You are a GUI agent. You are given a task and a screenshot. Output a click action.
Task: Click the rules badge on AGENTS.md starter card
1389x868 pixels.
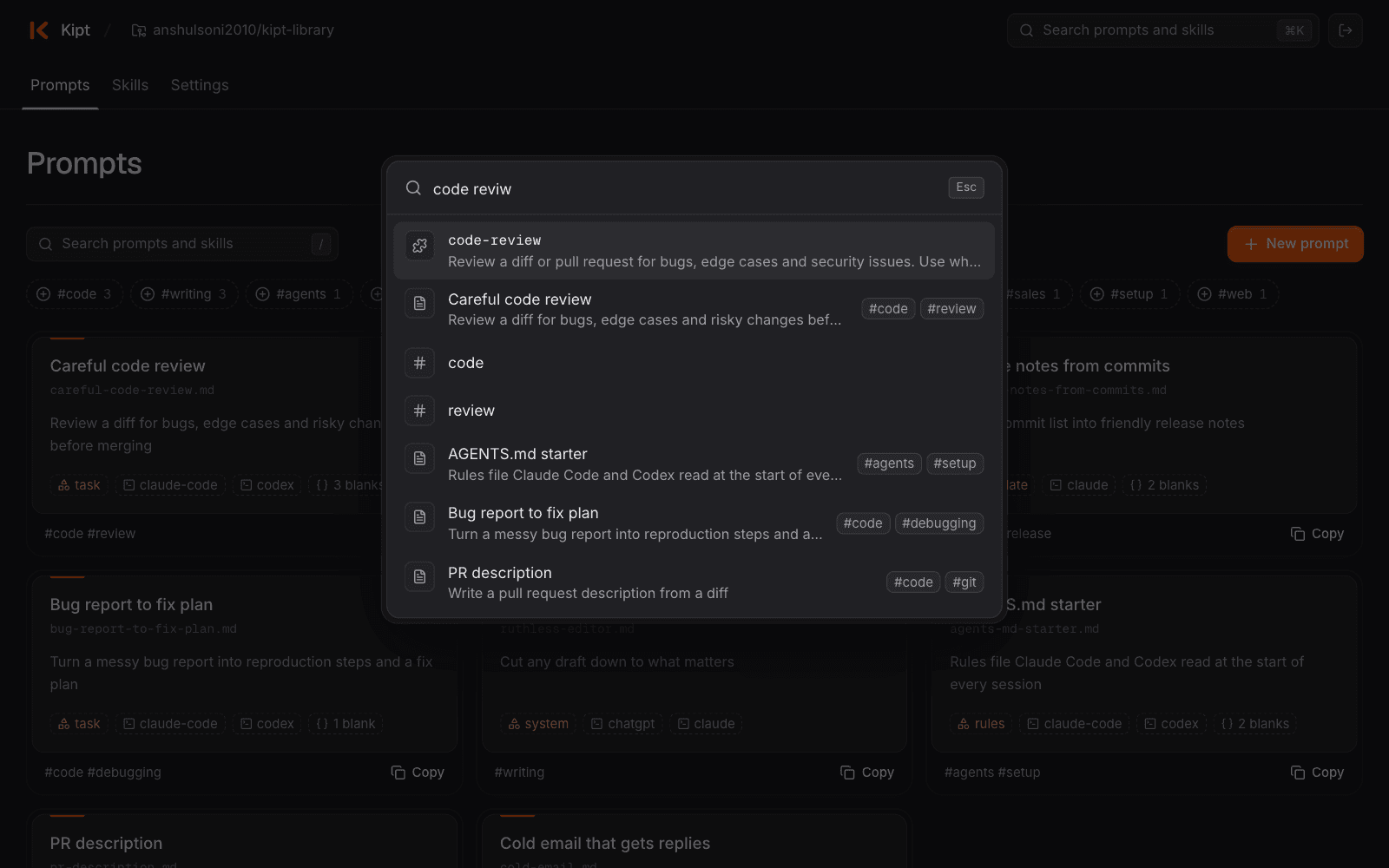point(981,724)
